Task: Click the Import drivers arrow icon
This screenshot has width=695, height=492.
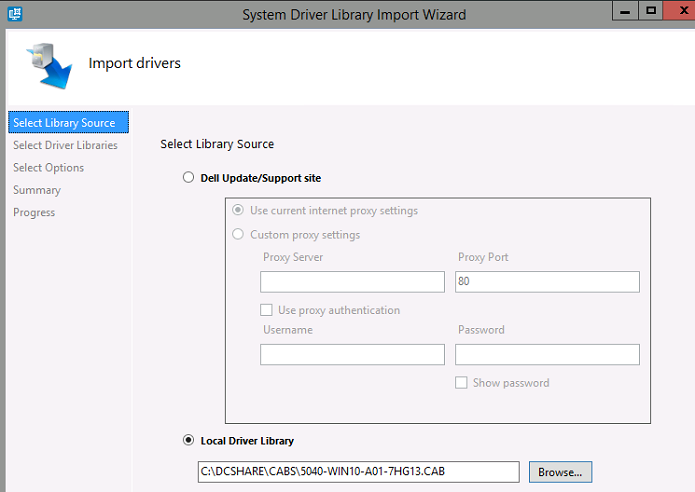Action: point(50,66)
